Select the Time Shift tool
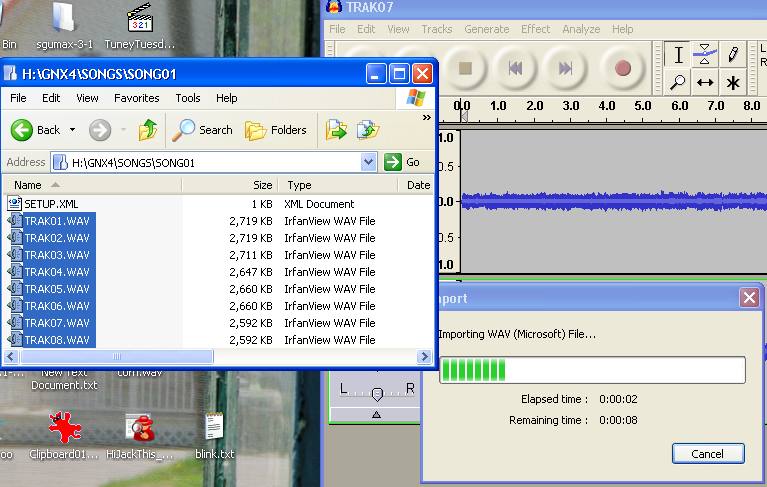Viewport: 767px width, 487px height. tap(706, 83)
